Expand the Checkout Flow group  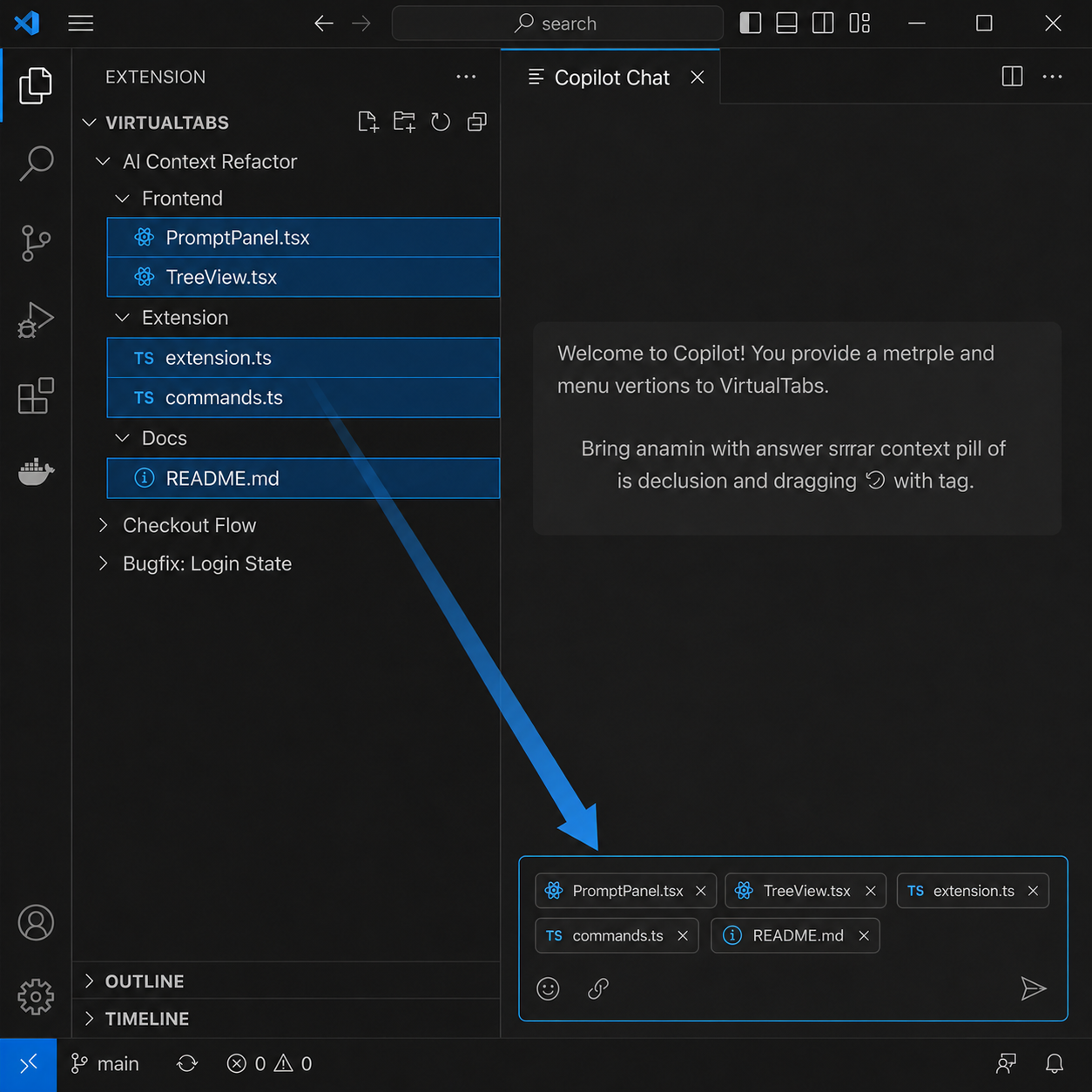point(103,525)
